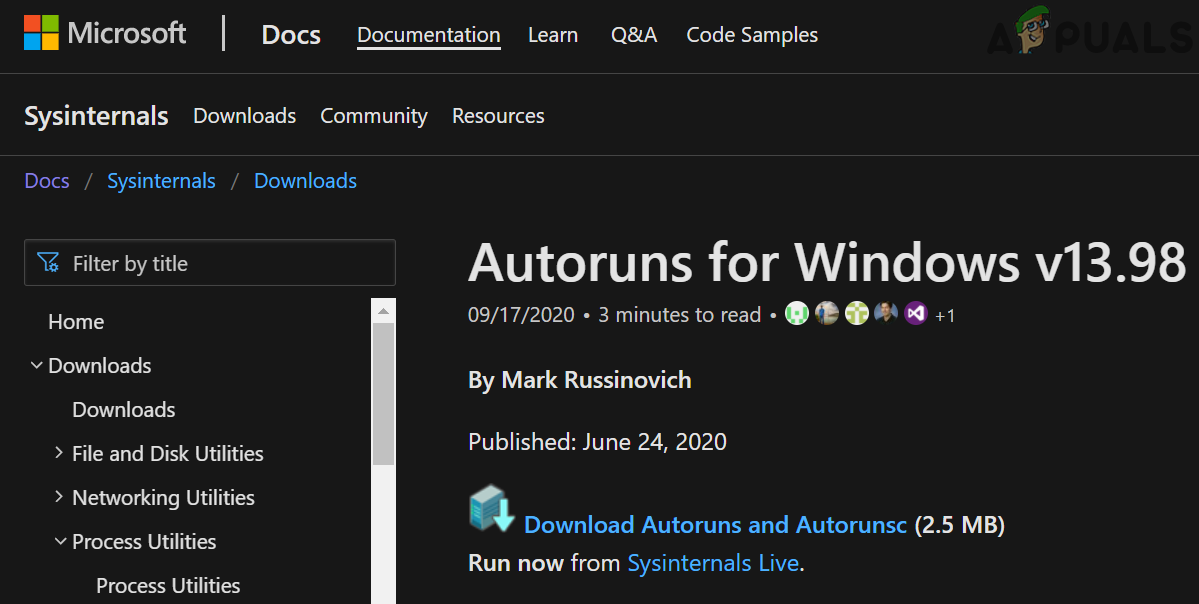Viewport: 1199px width, 604px height.
Task: Go to the Q&A menu item
Action: coord(634,35)
